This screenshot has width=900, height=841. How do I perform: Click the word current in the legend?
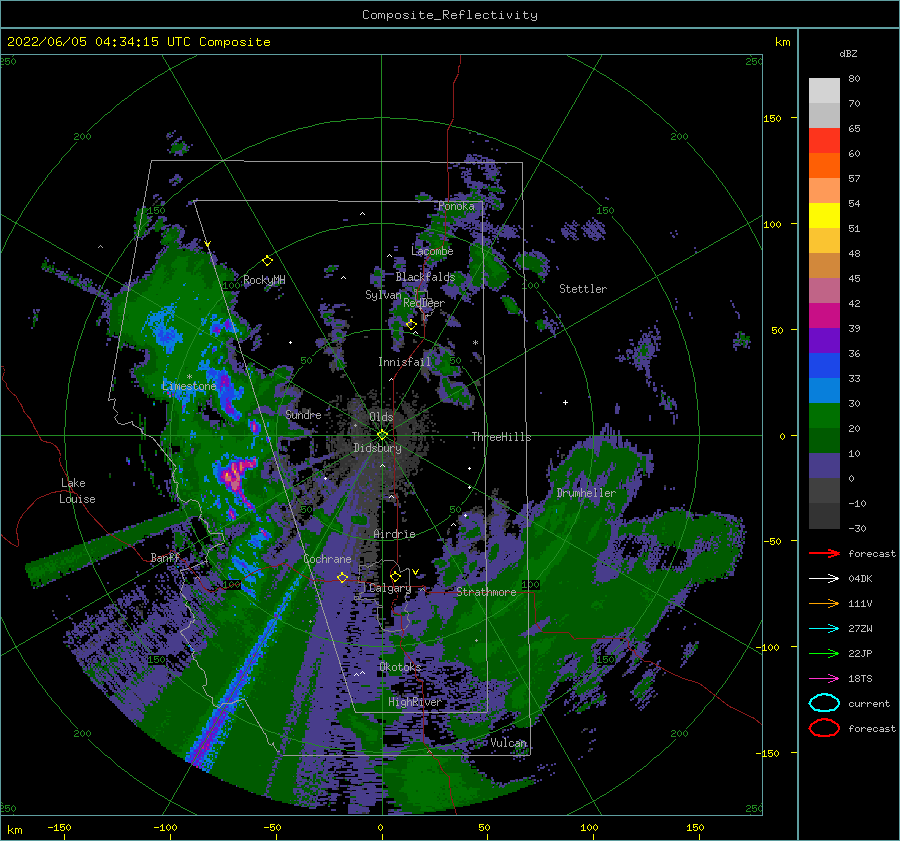tap(869, 703)
